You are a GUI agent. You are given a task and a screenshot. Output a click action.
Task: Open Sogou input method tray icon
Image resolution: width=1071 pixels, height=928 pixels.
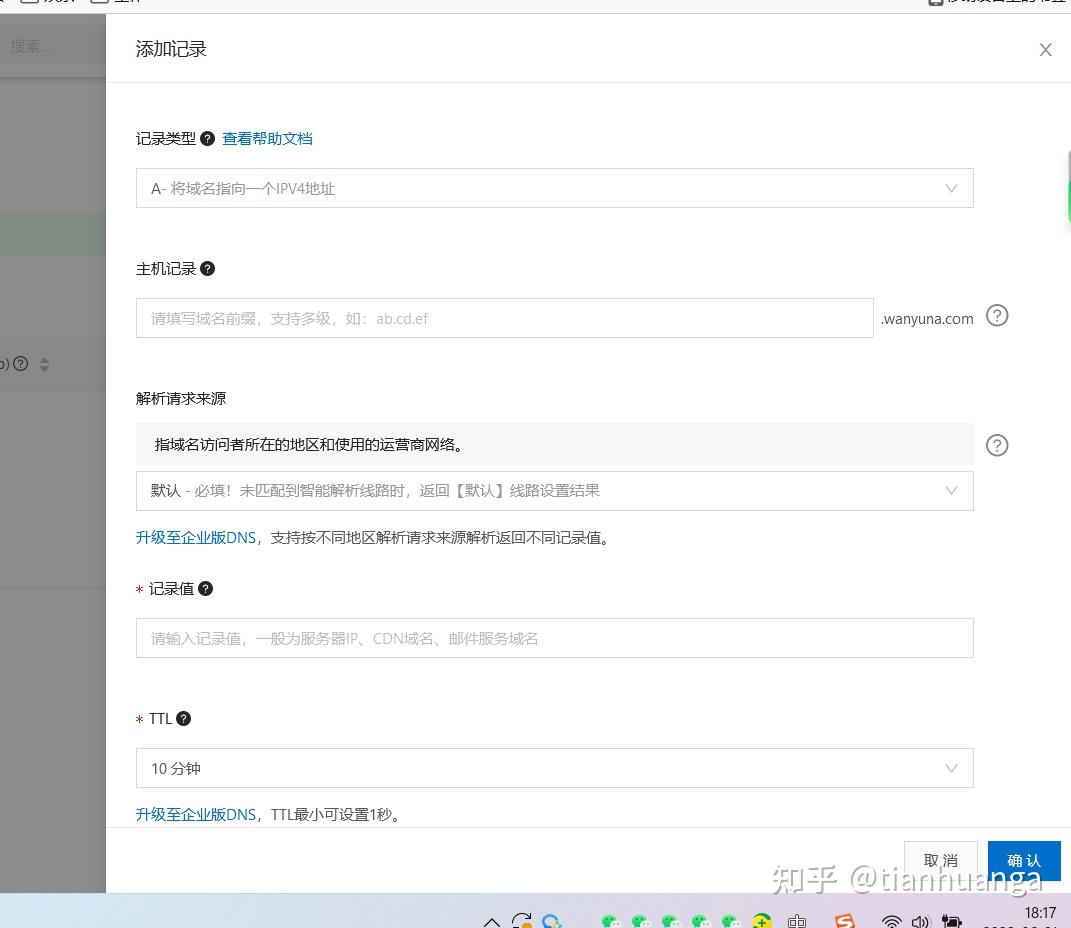point(845,920)
